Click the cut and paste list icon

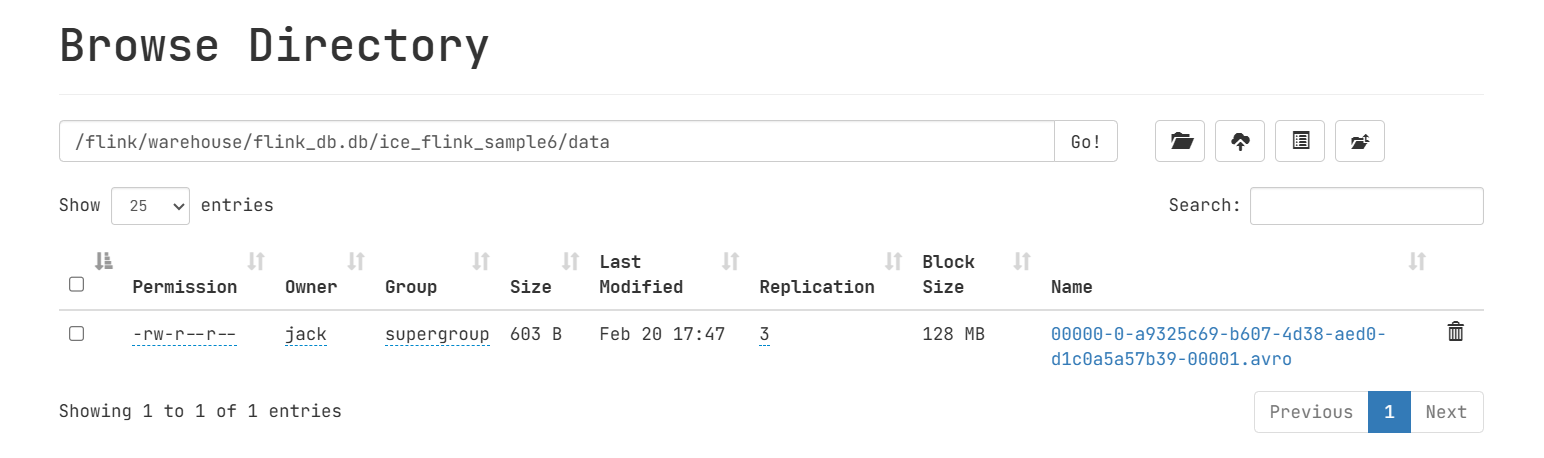pos(1300,141)
